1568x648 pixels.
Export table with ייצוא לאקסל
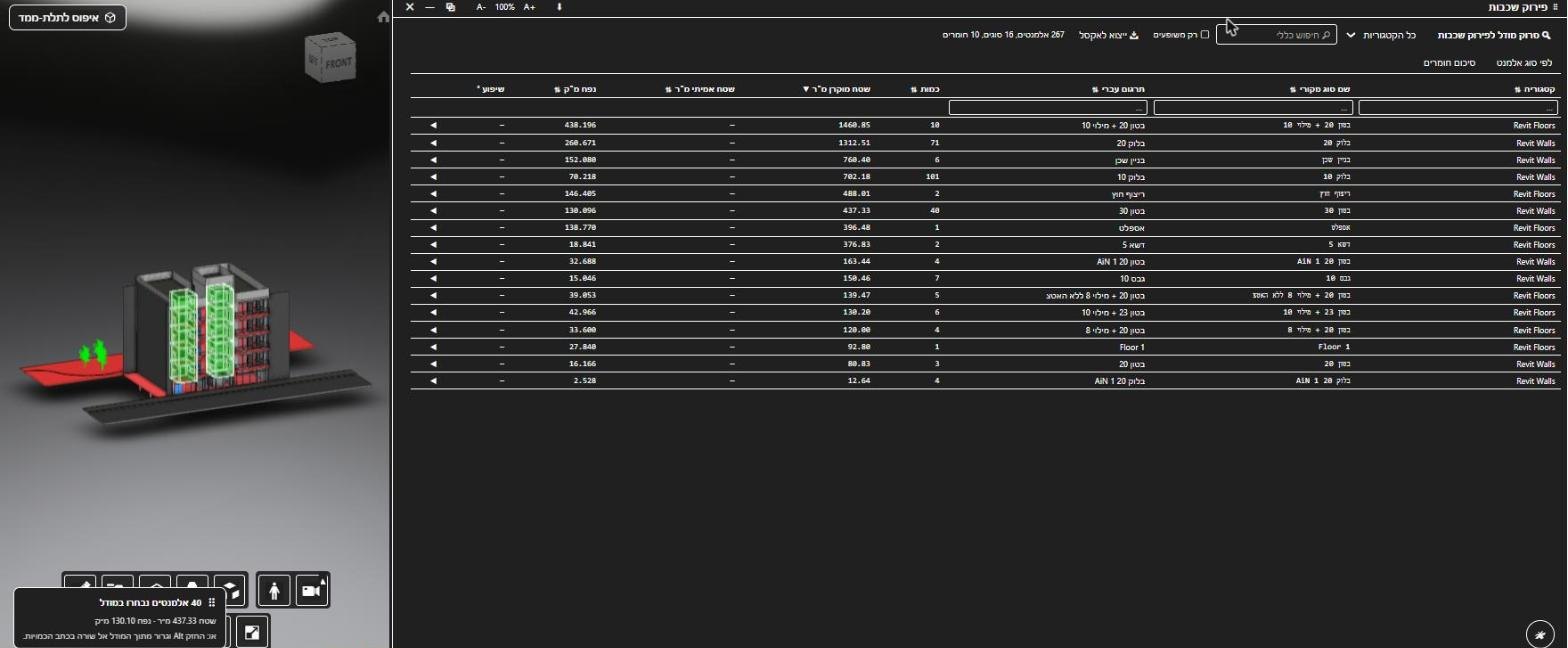click(x=1109, y=35)
